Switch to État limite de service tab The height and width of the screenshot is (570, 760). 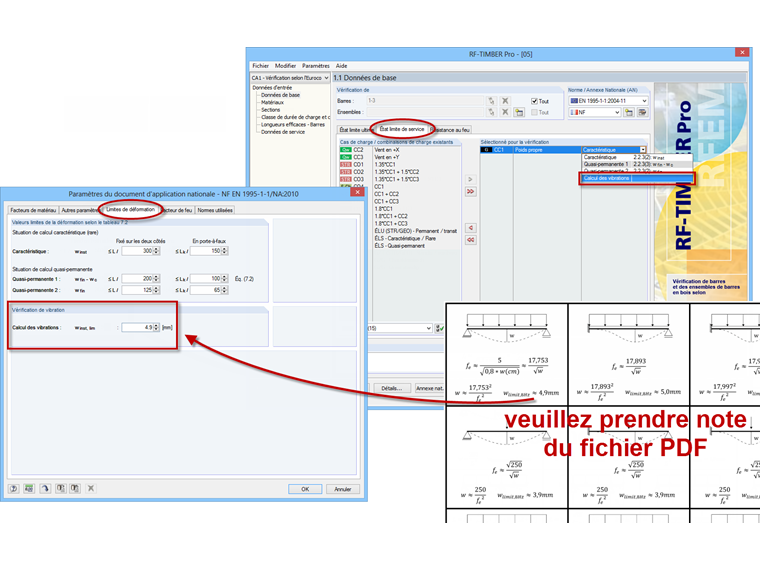pos(402,129)
